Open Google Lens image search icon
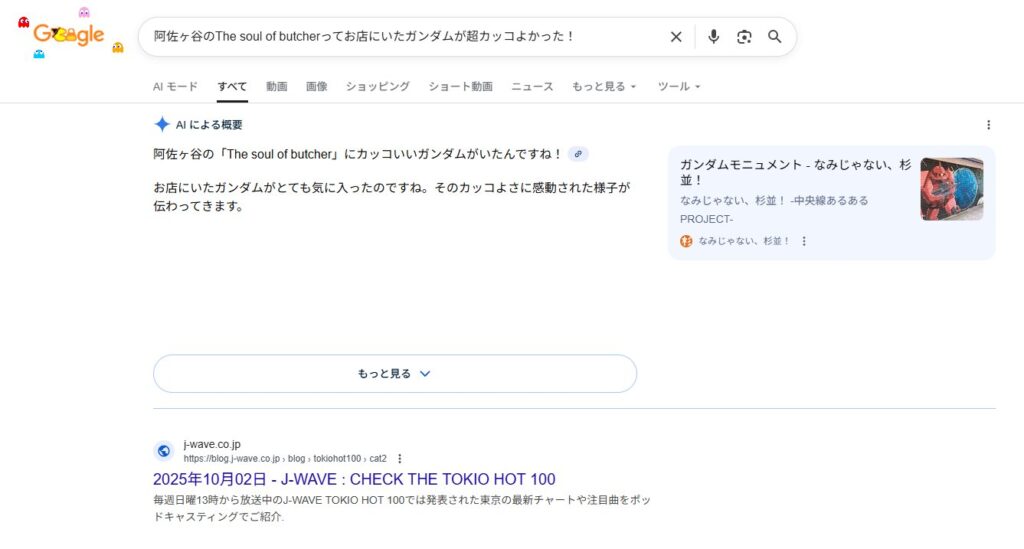This screenshot has width=1024, height=549. point(744,37)
